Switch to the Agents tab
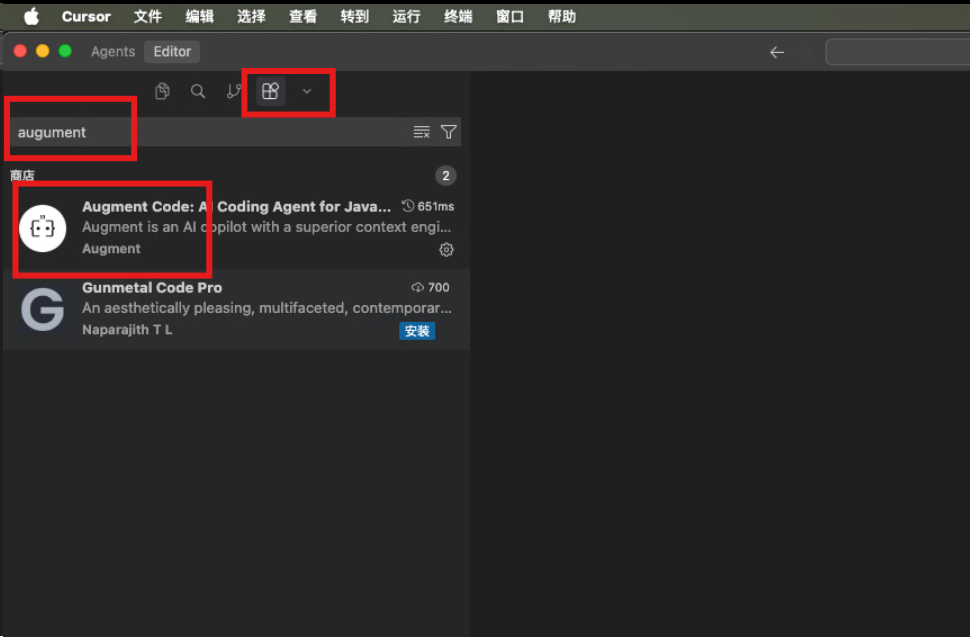This screenshot has width=970, height=637. coord(113,52)
